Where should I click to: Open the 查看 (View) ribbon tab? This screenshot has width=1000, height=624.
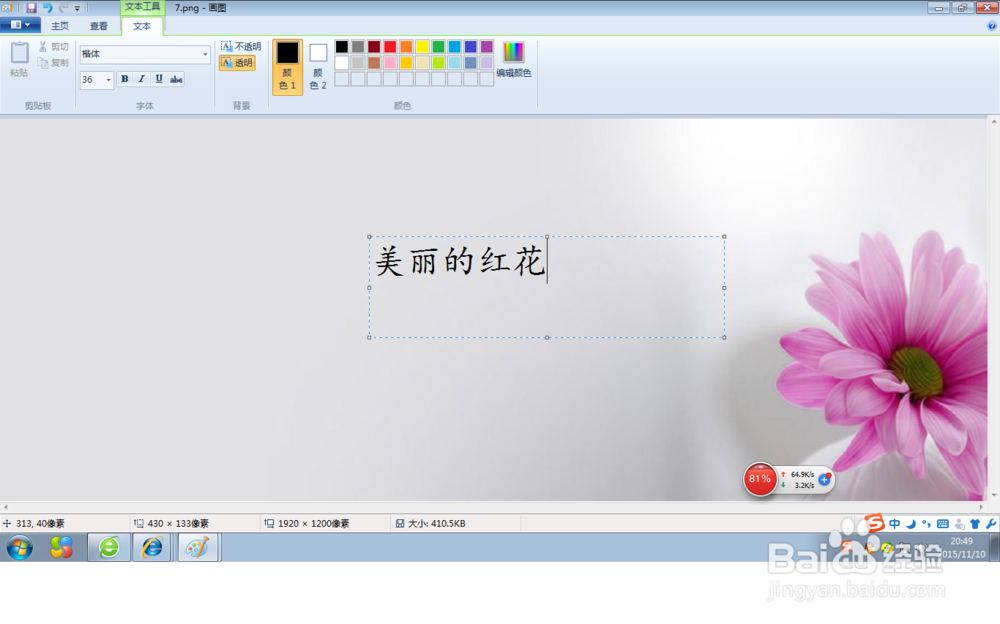click(x=97, y=26)
